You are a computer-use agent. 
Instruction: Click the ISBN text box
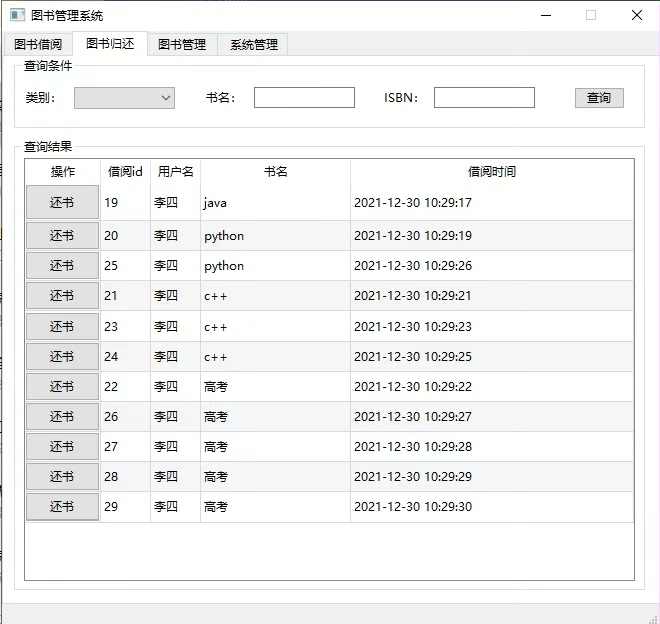(x=484, y=98)
